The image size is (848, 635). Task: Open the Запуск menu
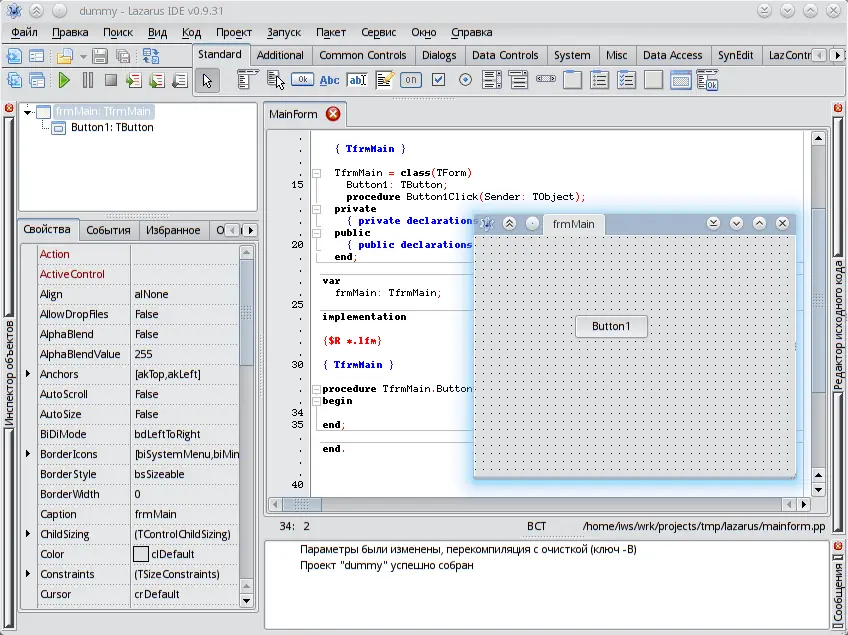click(x=284, y=32)
